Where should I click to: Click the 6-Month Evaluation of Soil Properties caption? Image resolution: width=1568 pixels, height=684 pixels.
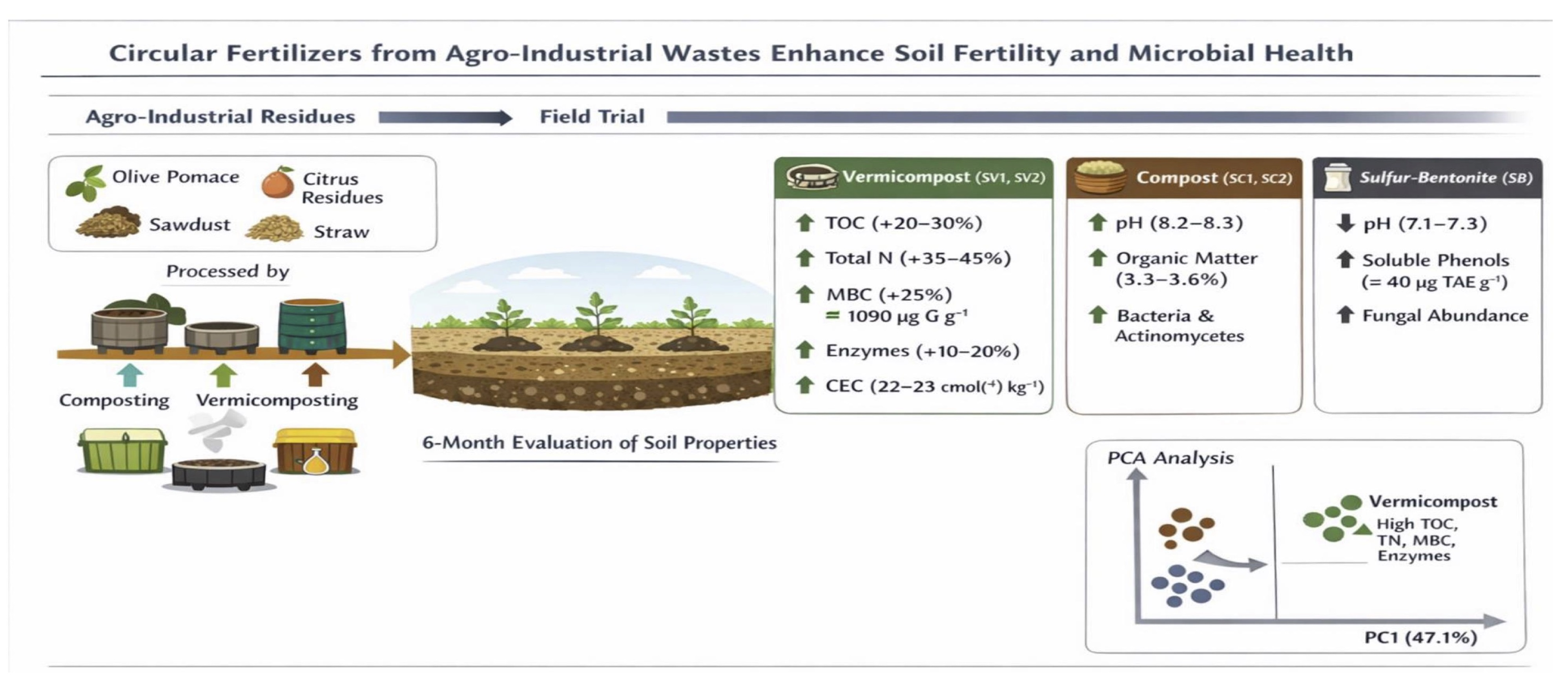599,442
